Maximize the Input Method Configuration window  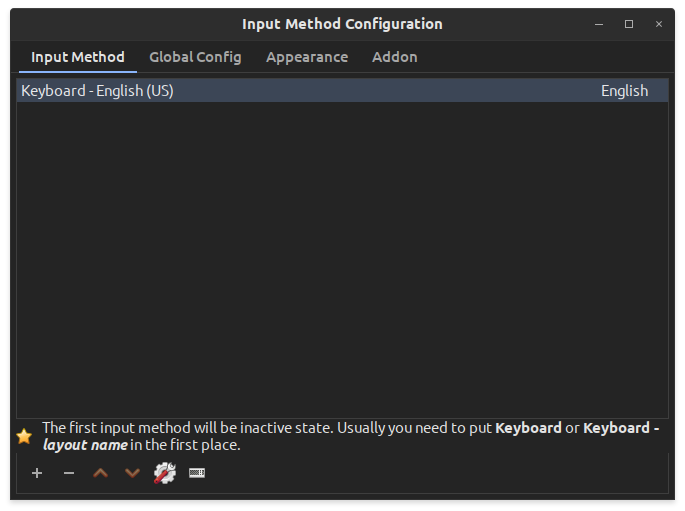click(x=629, y=24)
